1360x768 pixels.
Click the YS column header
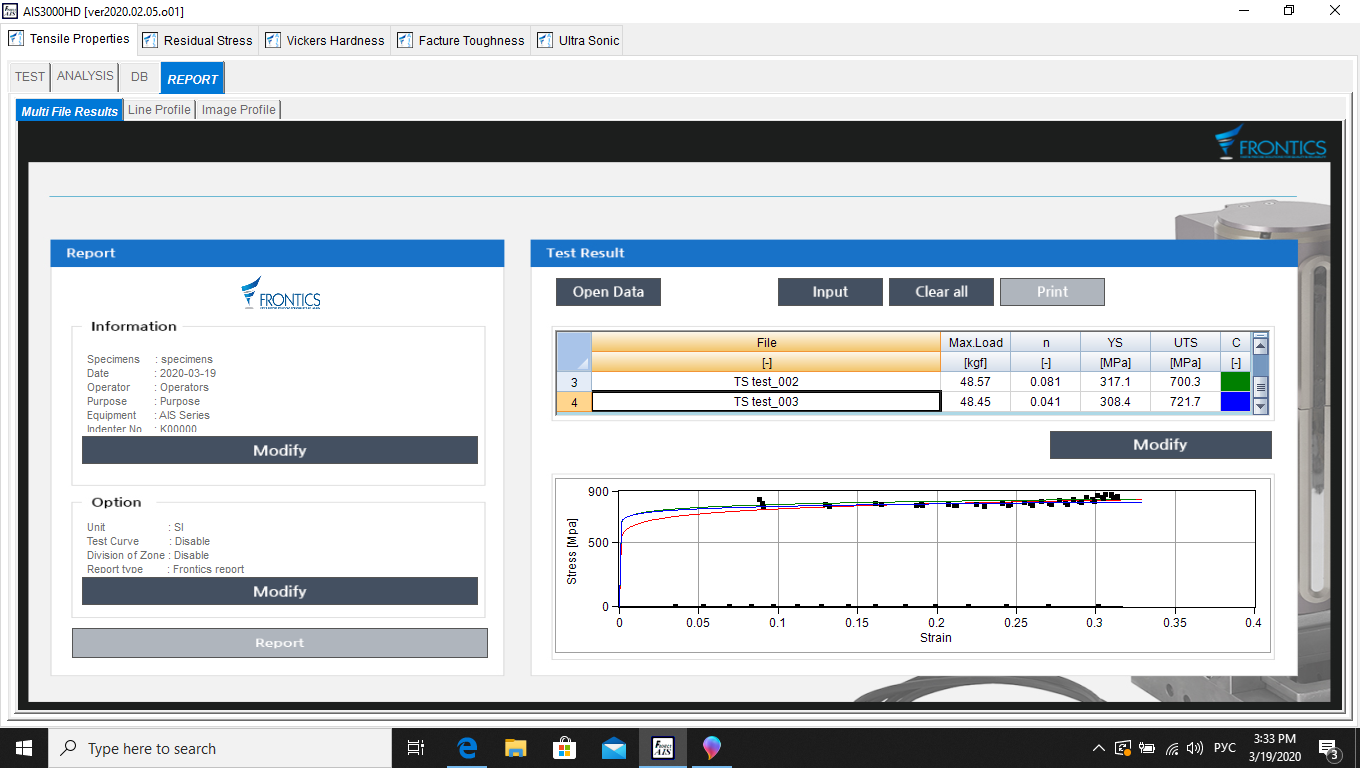pyautogui.click(x=1115, y=342)
